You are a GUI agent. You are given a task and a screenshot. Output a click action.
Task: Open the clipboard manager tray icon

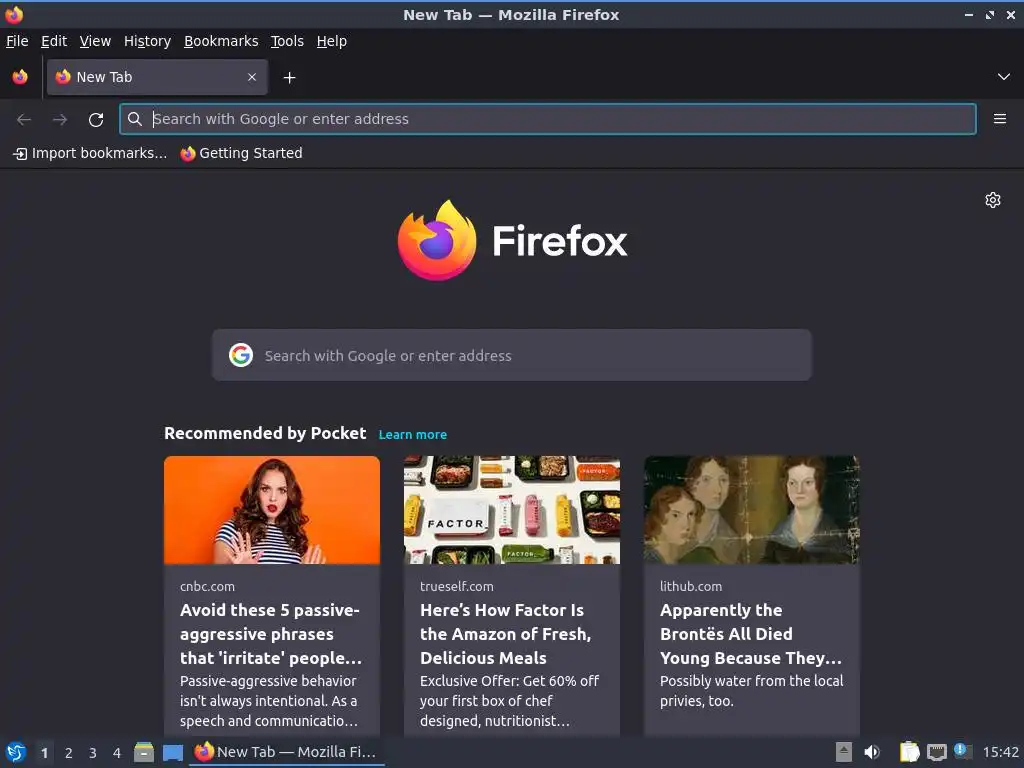[x=909, y=752]
